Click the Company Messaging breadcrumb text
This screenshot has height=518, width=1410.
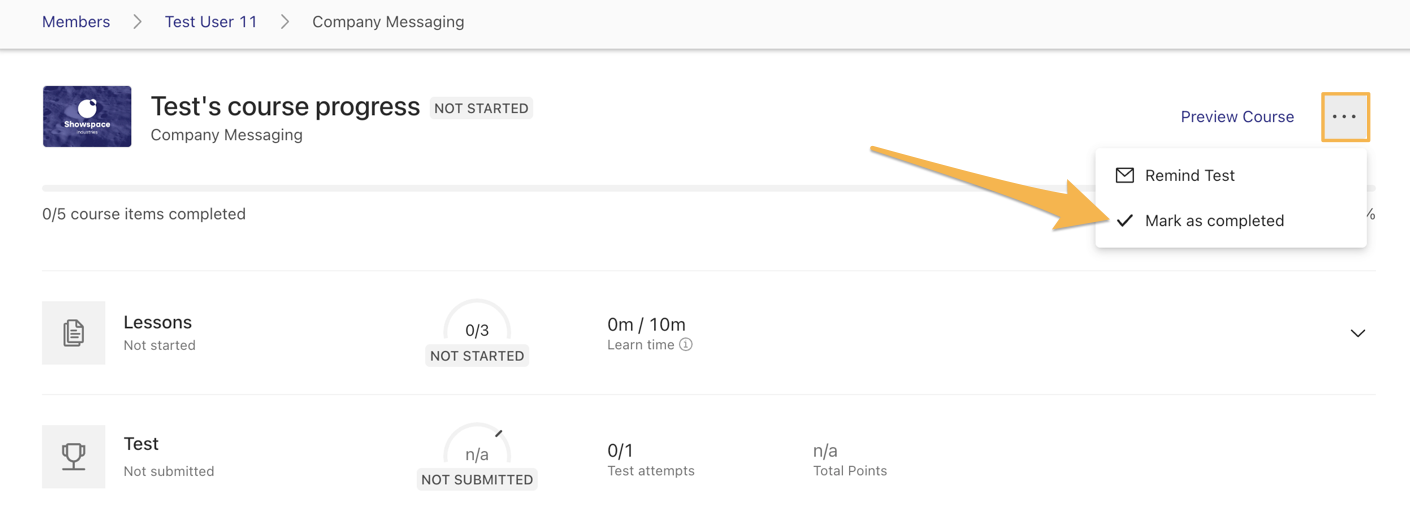pyautogui.click(x=388, y=22)
